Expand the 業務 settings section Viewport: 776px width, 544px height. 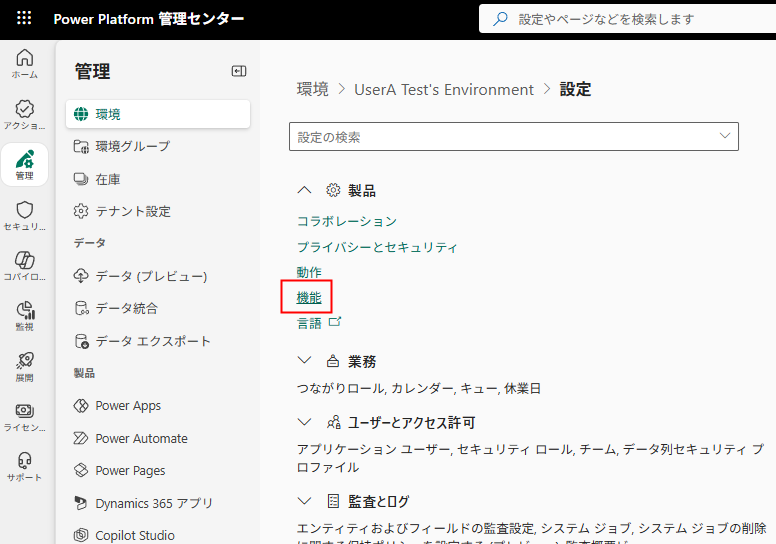coord(305,361)
